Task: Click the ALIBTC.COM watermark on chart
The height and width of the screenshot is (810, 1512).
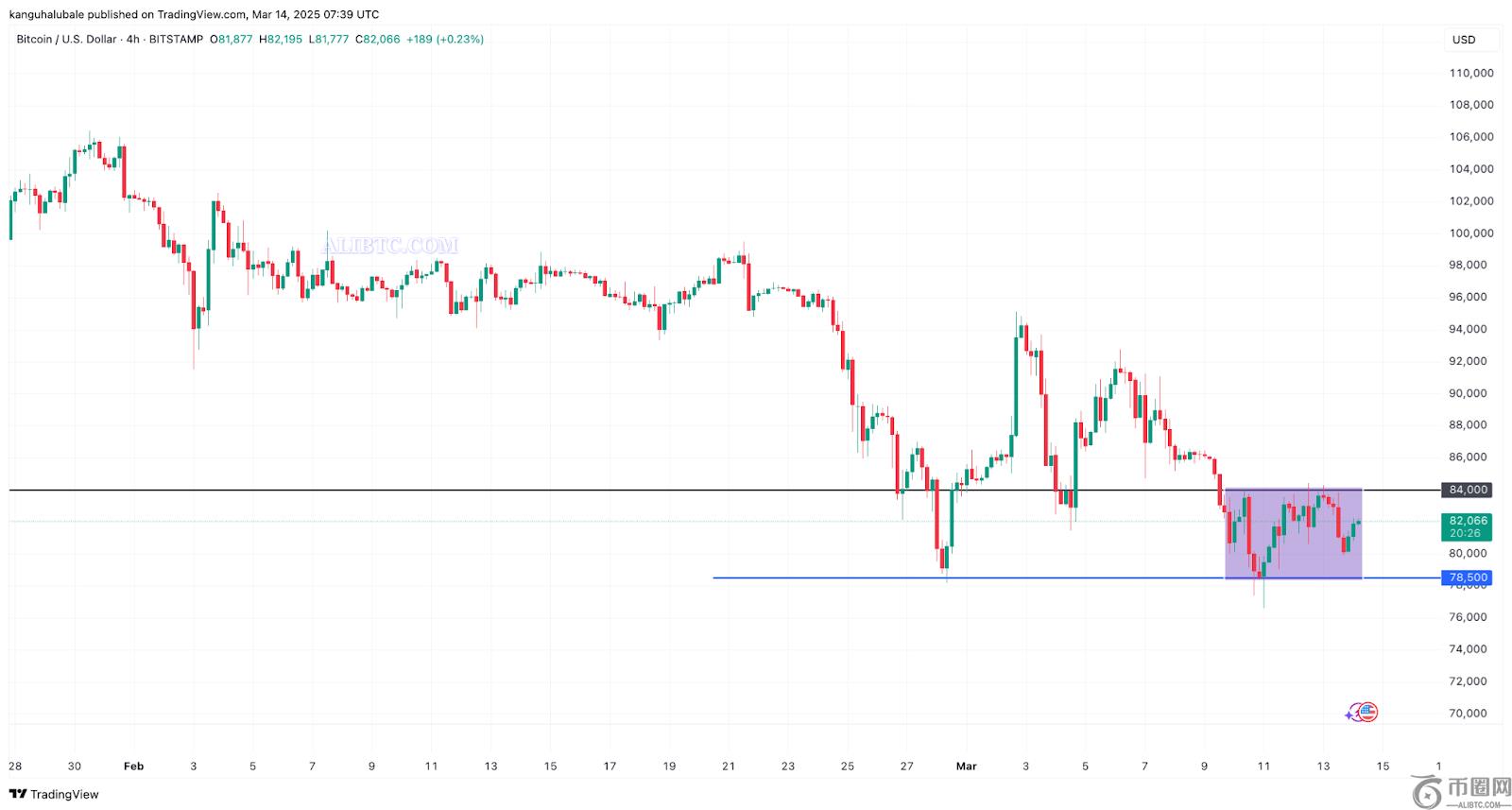Action: [x=389, y=246]
